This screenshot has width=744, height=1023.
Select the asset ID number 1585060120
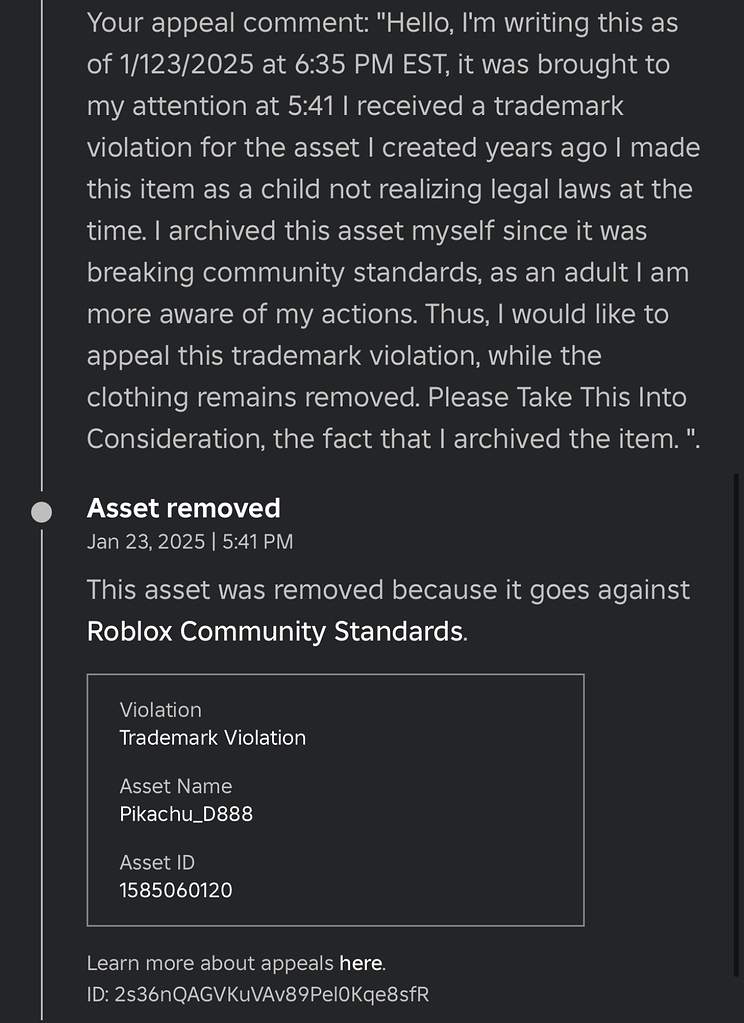(x=176, y=890)
